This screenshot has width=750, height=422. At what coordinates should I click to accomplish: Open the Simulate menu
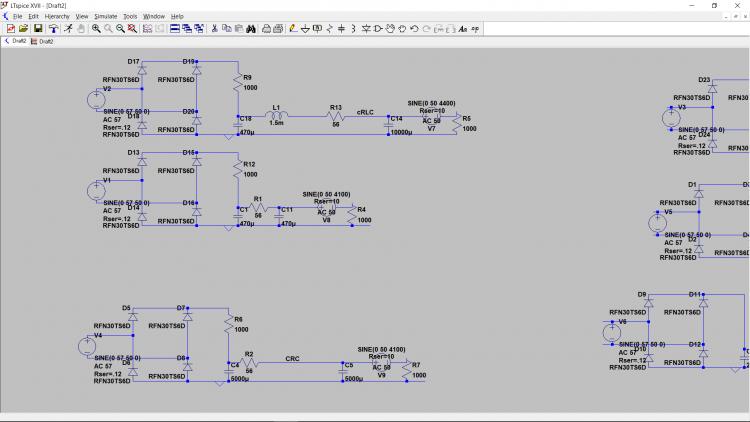(105, 17)
